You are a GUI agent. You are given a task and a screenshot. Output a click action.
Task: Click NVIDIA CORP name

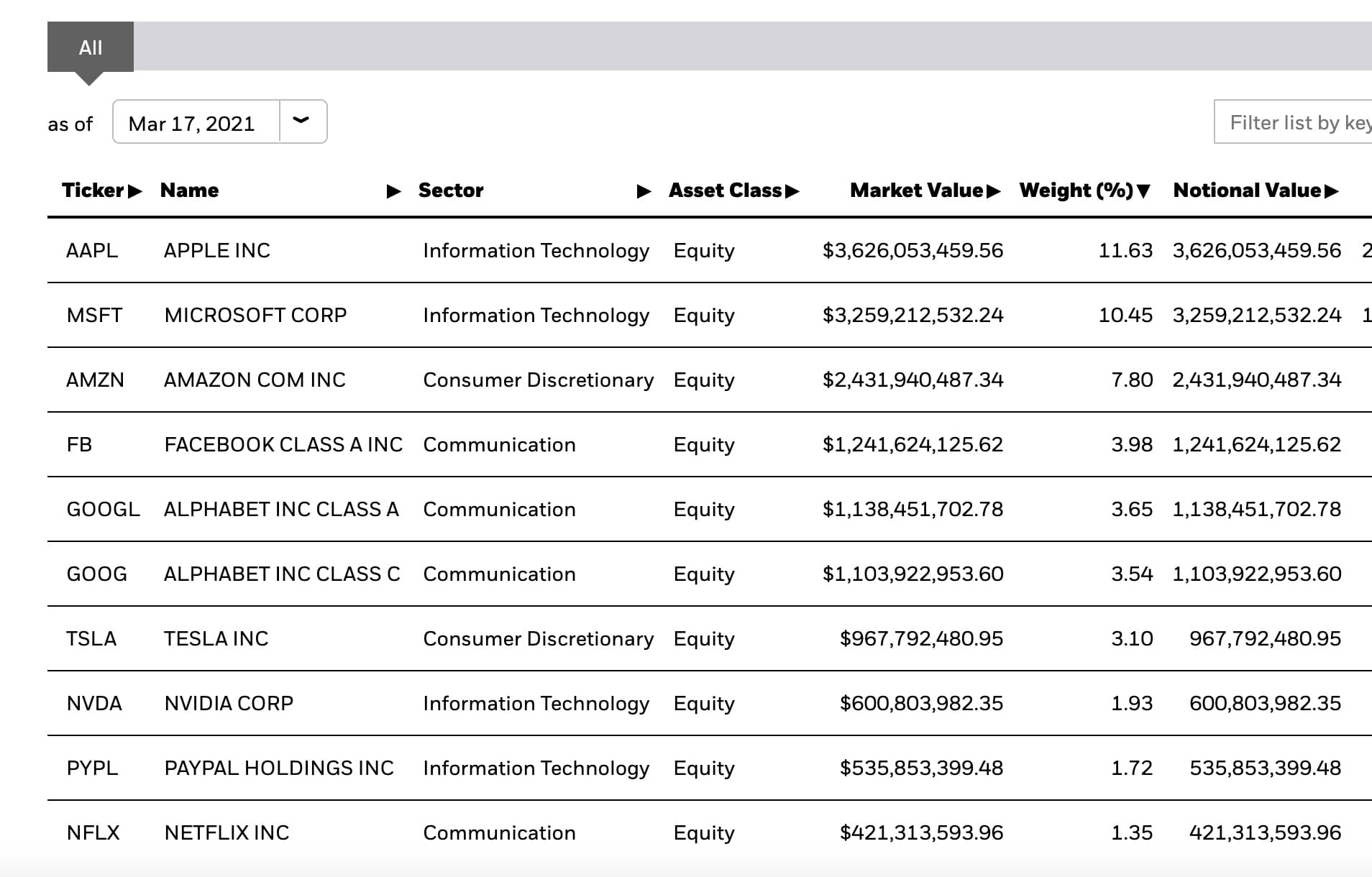[229, 704]
